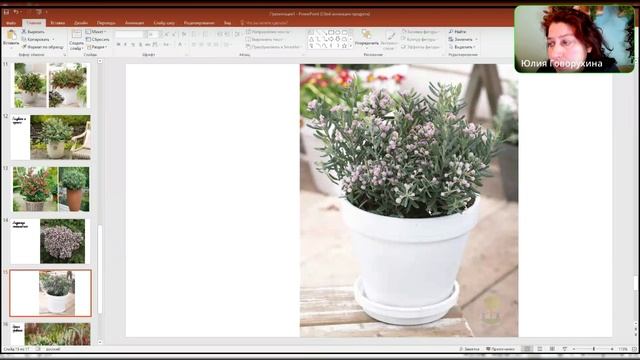Select the triangle shape in shapes gallery
Image resolution: width=640 pixels, height=360 pixels.
[x=311, y=39]
